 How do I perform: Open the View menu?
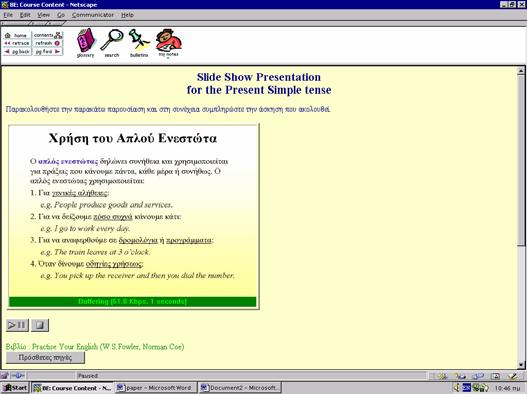(43, 15)
